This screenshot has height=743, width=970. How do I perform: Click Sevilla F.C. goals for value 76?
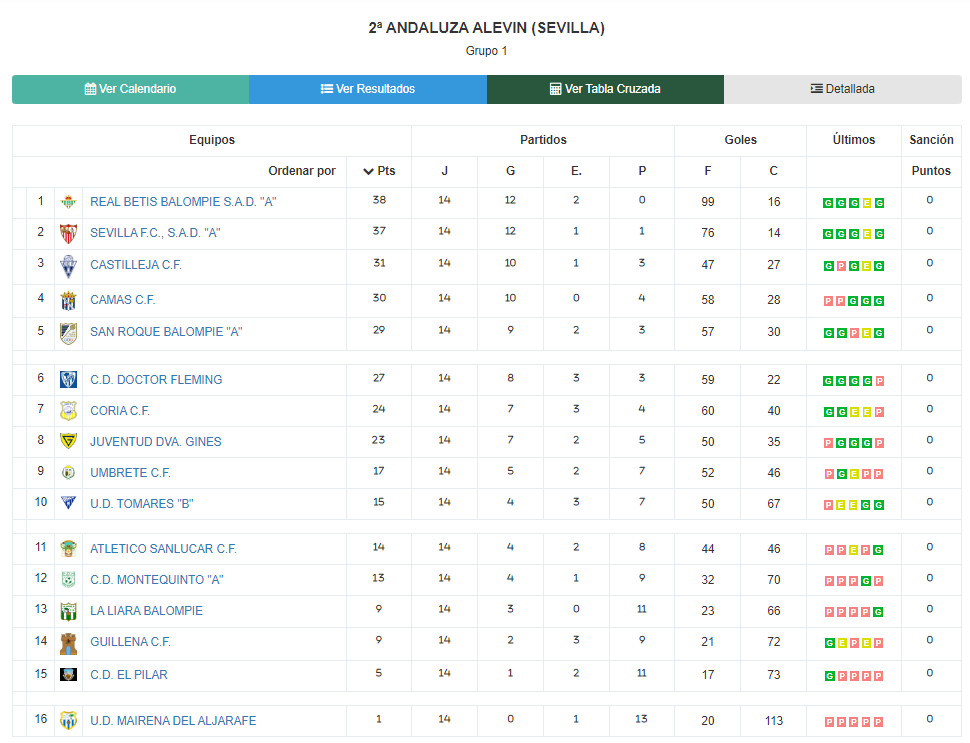[x=708, y=233]
